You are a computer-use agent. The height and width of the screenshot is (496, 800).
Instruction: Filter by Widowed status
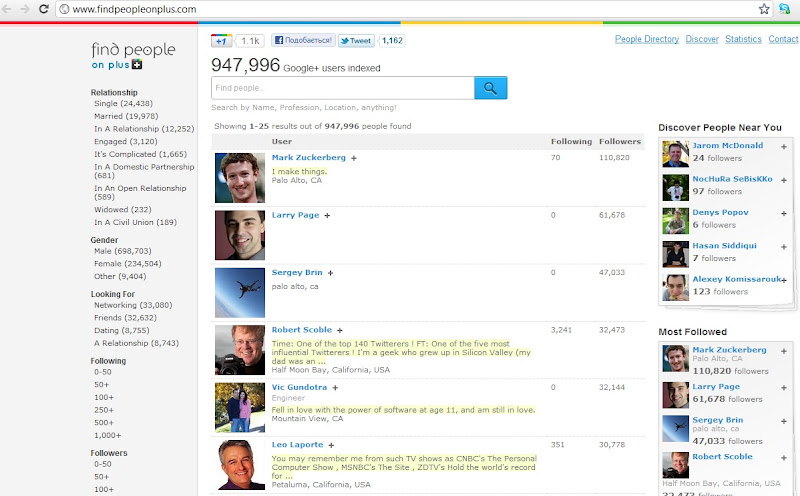tap(122, 209)
